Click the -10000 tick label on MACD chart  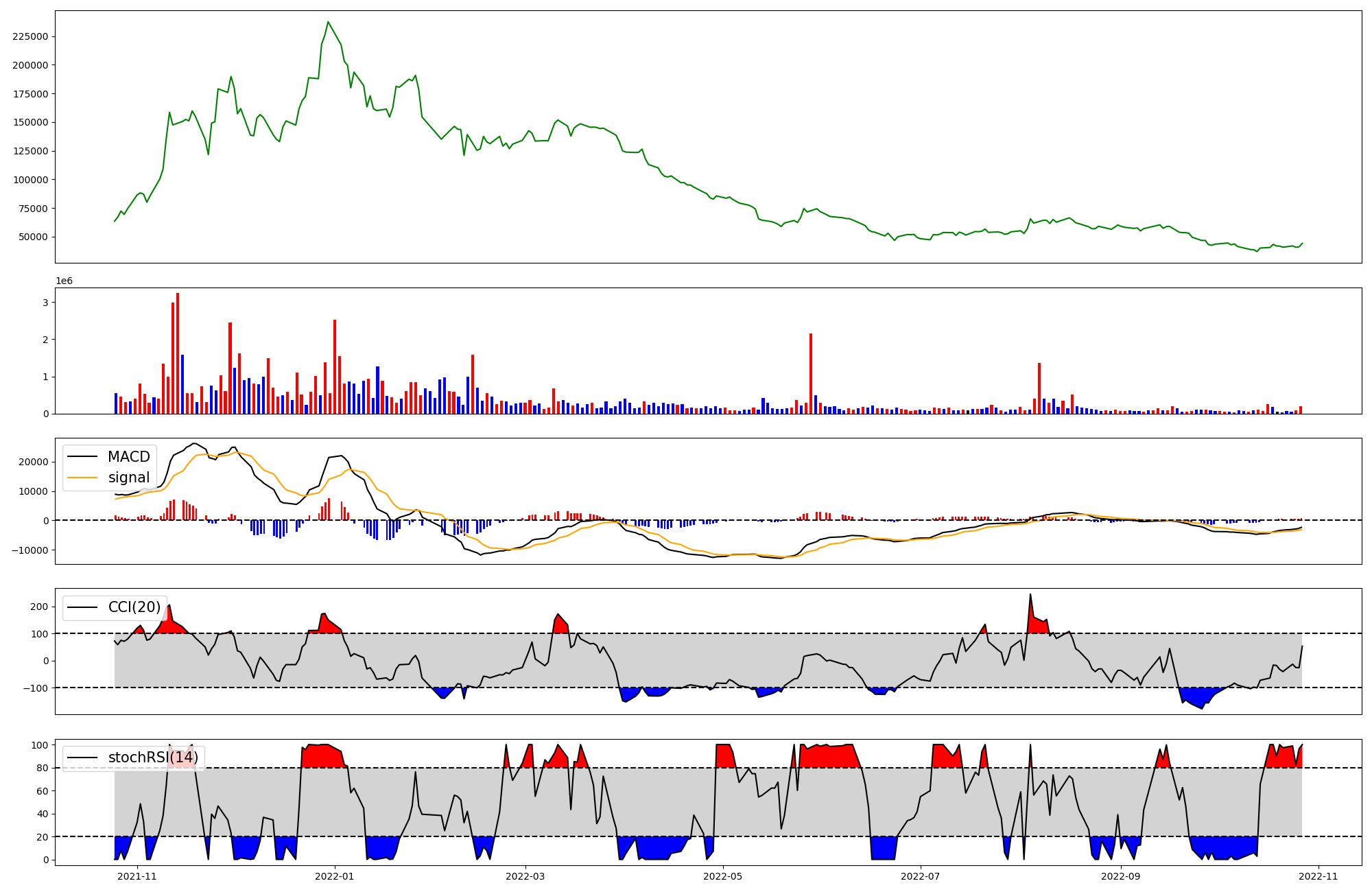(28, 550)
